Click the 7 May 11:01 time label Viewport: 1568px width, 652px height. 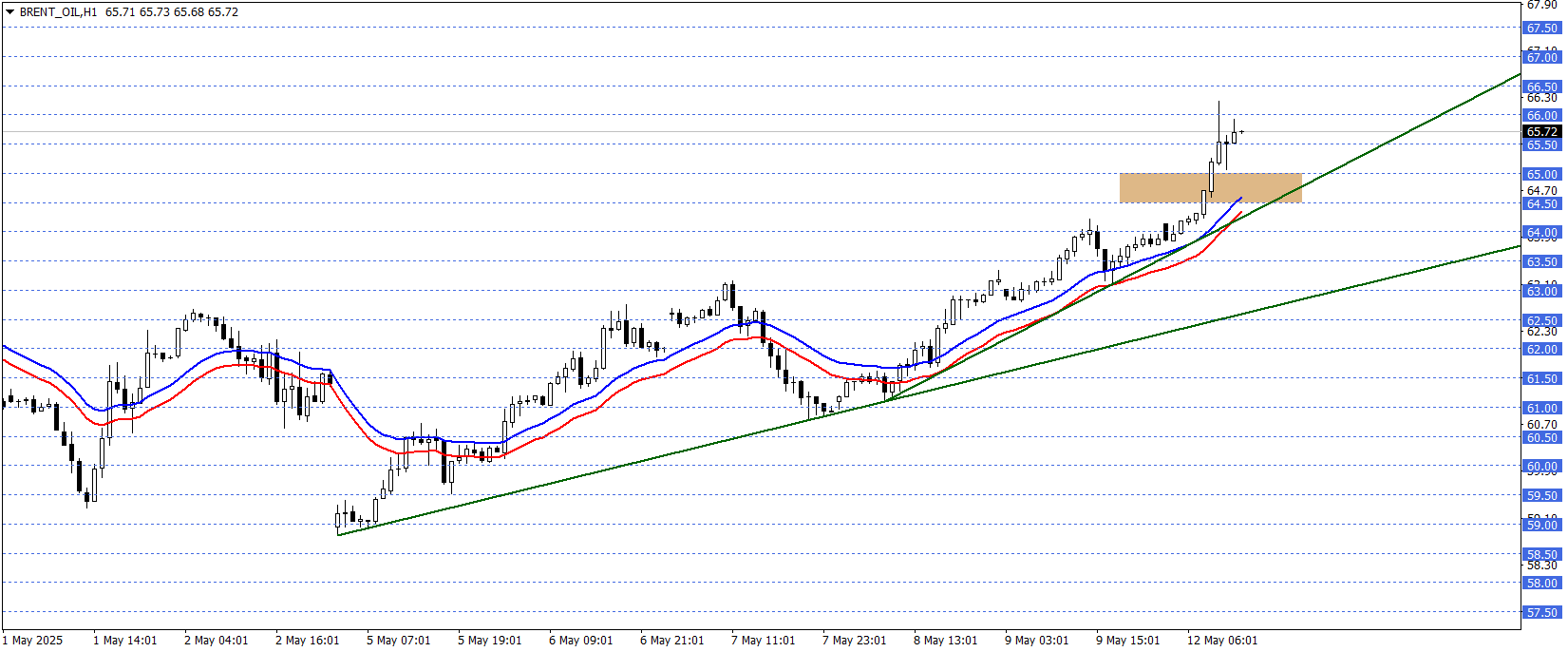pos(764,641)
